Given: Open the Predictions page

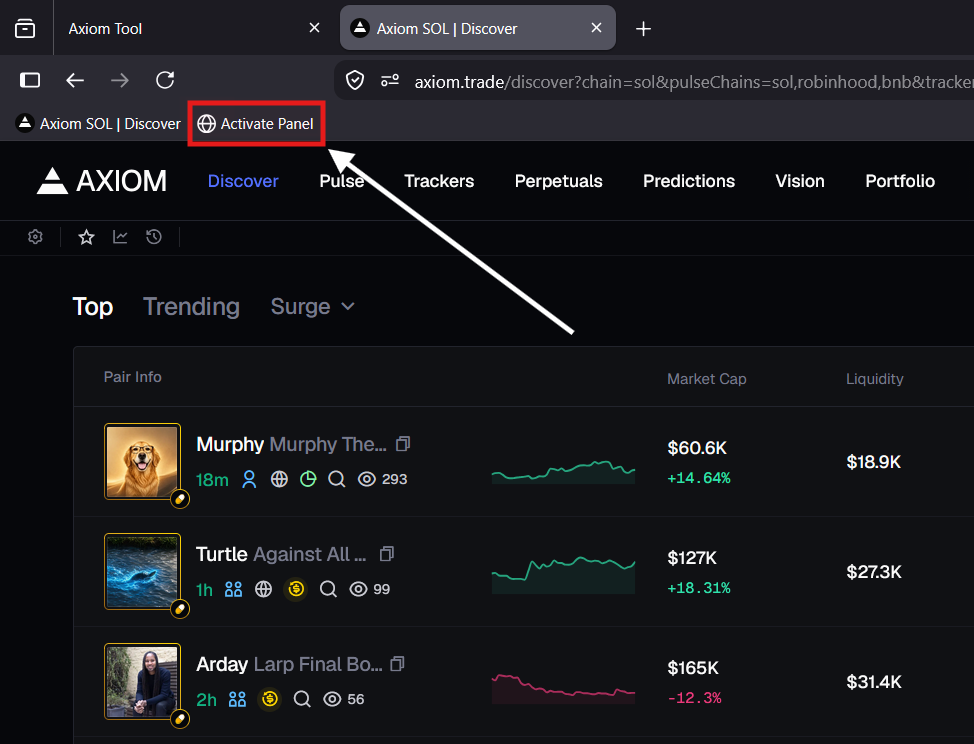Looking at the screenshot, I should [x=689, y=181].
